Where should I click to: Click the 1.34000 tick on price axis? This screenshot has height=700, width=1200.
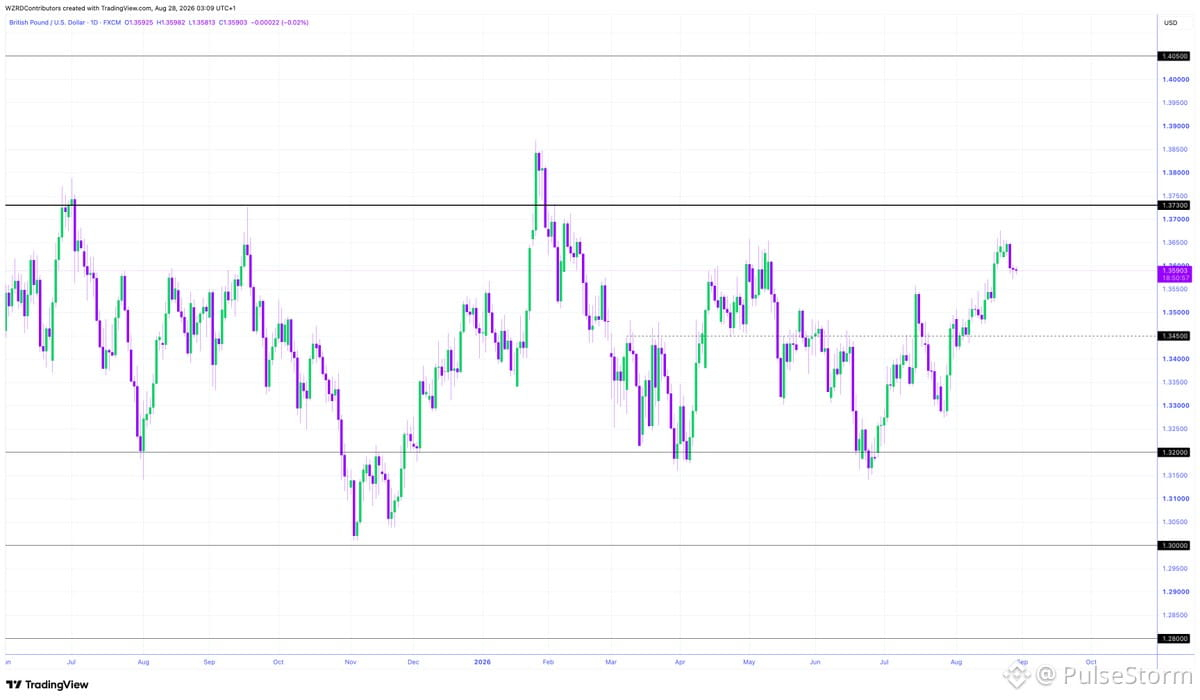pos(1174,359)
